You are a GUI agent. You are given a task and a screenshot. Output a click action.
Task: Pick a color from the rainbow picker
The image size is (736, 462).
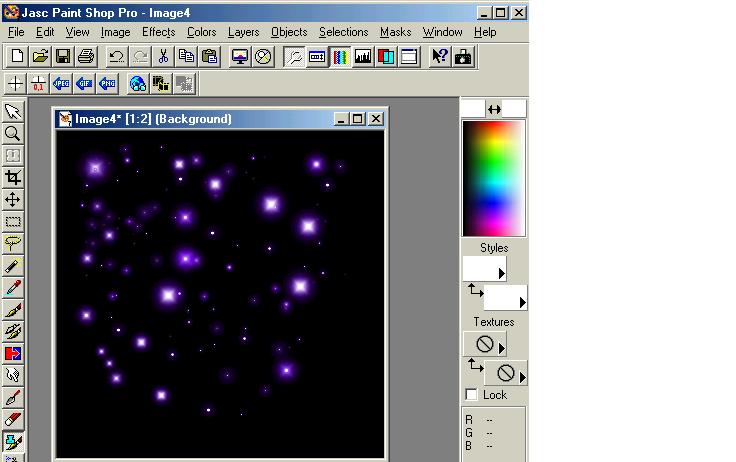494,178
